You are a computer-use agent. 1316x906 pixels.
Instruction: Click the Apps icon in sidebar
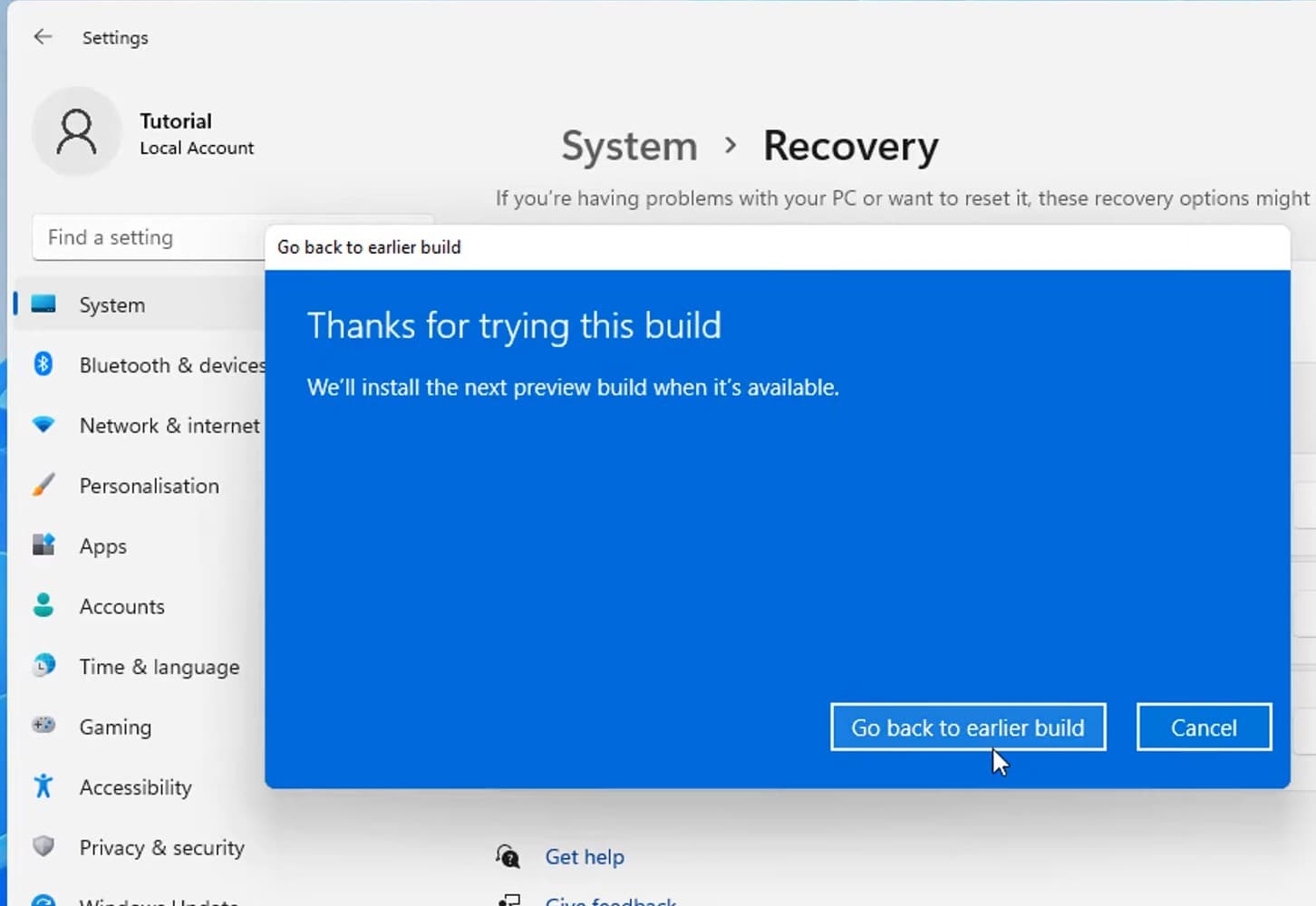(44, 545)
